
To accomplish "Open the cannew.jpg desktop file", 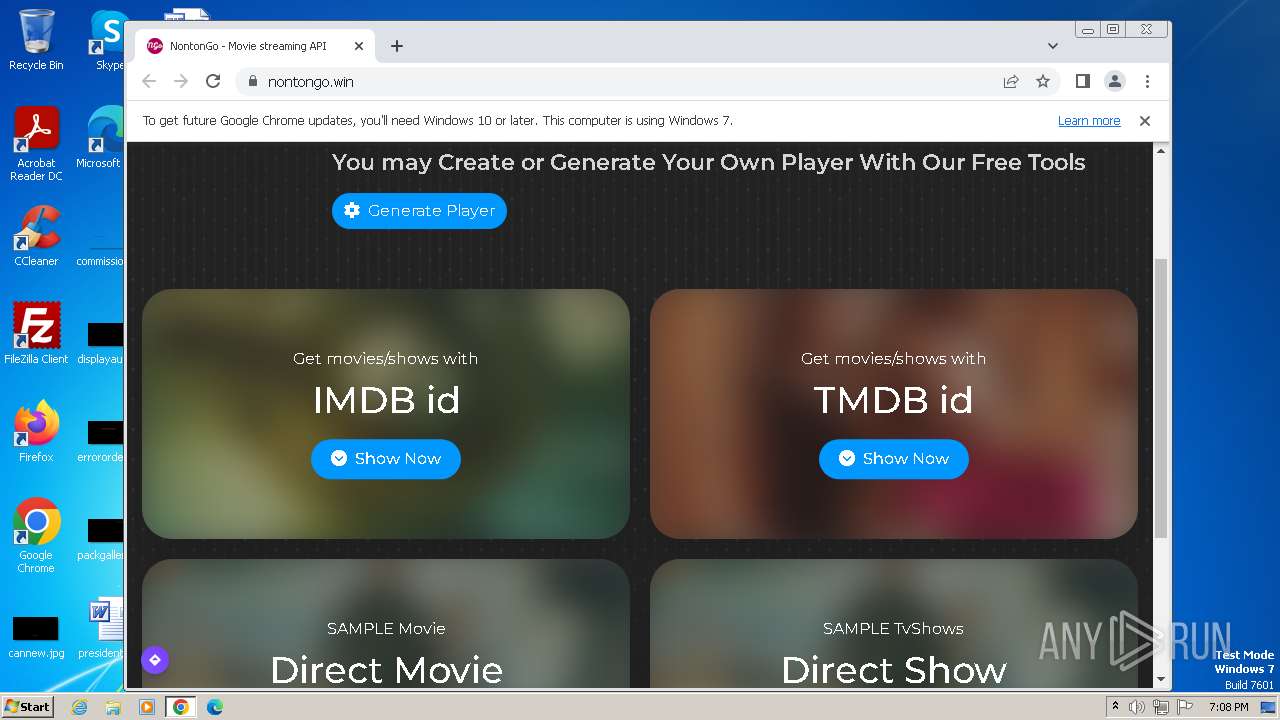I will (x=36, y=636).
